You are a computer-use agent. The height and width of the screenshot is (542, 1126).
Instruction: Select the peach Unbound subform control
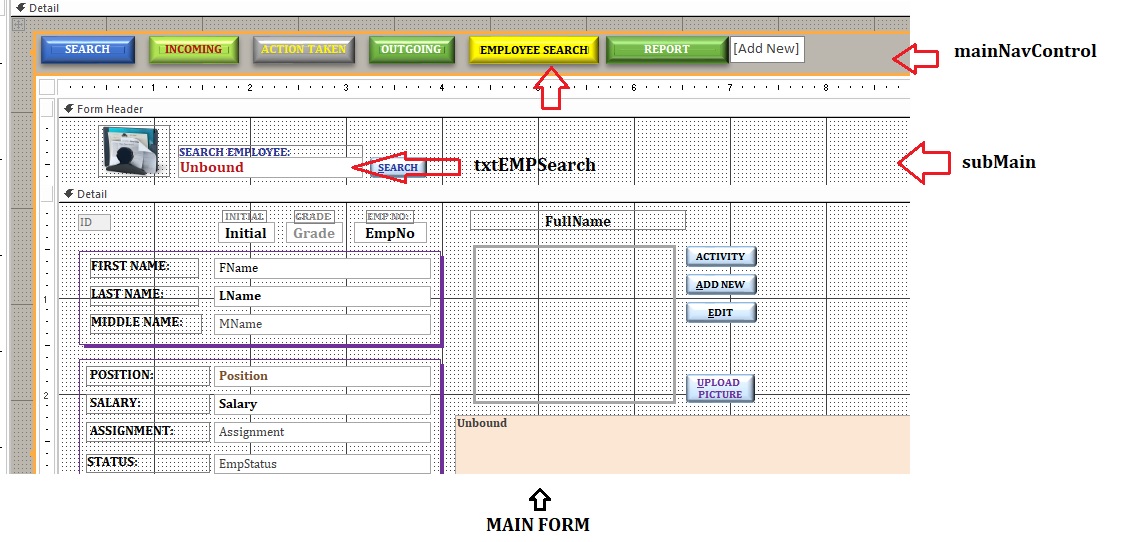point(682,445)
